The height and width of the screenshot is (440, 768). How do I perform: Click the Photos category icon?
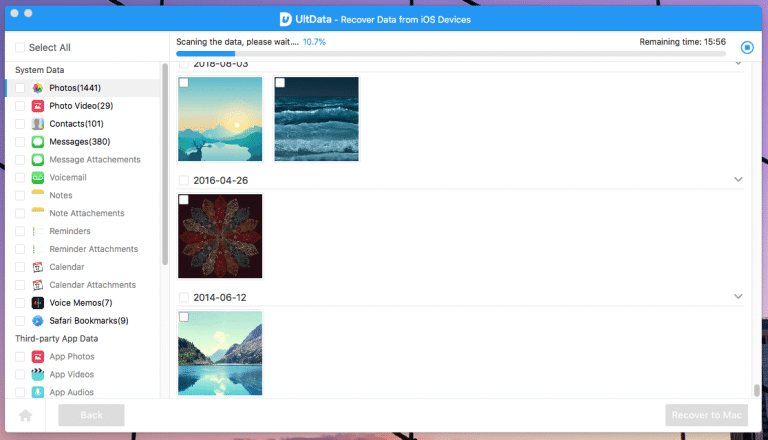[37, 88]
